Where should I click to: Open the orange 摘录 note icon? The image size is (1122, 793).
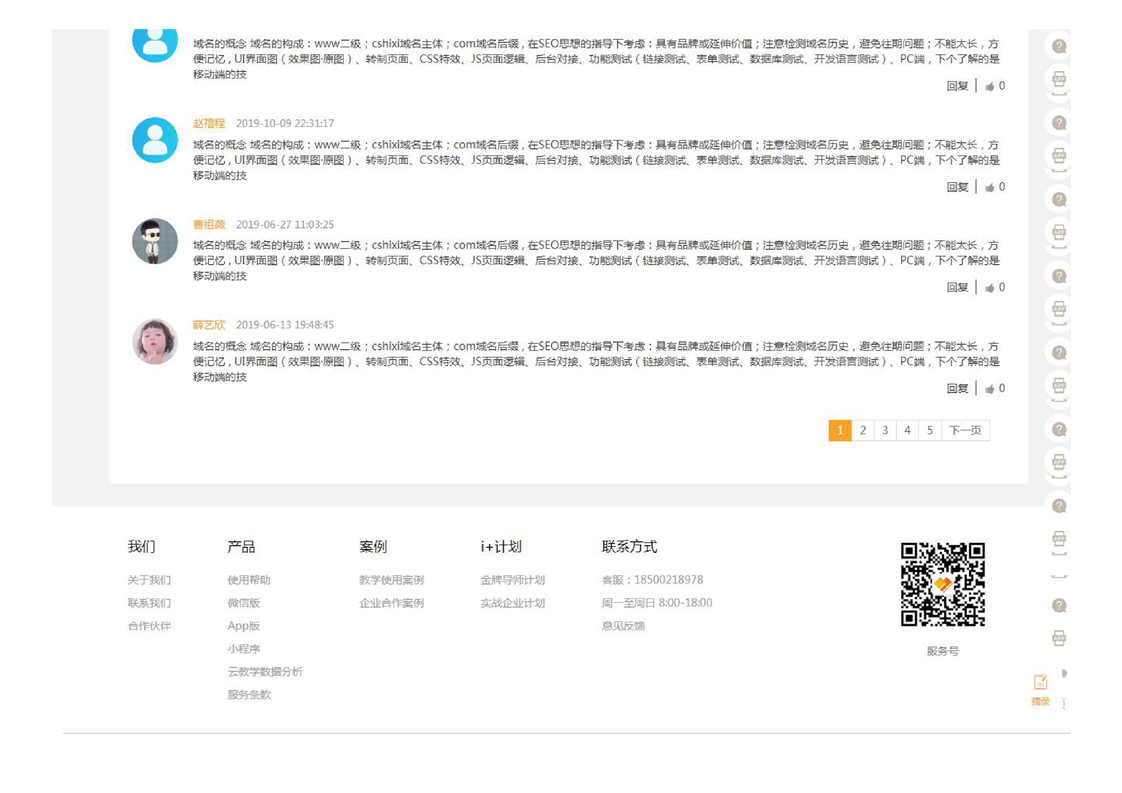click(x=1040, y=683)
